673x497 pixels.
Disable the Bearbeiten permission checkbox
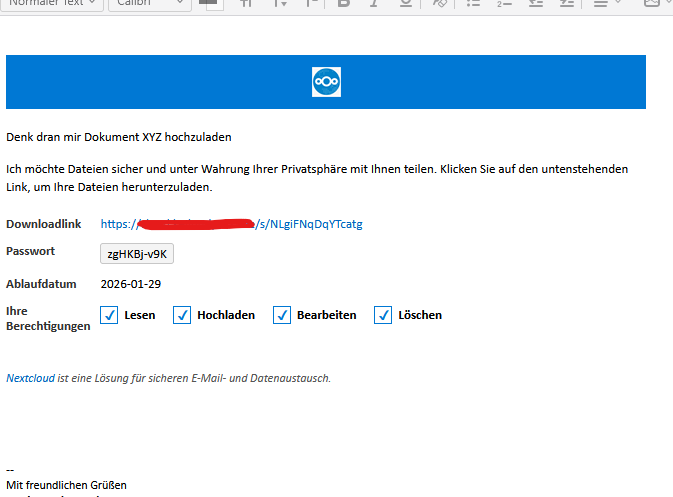coord(282,315)
